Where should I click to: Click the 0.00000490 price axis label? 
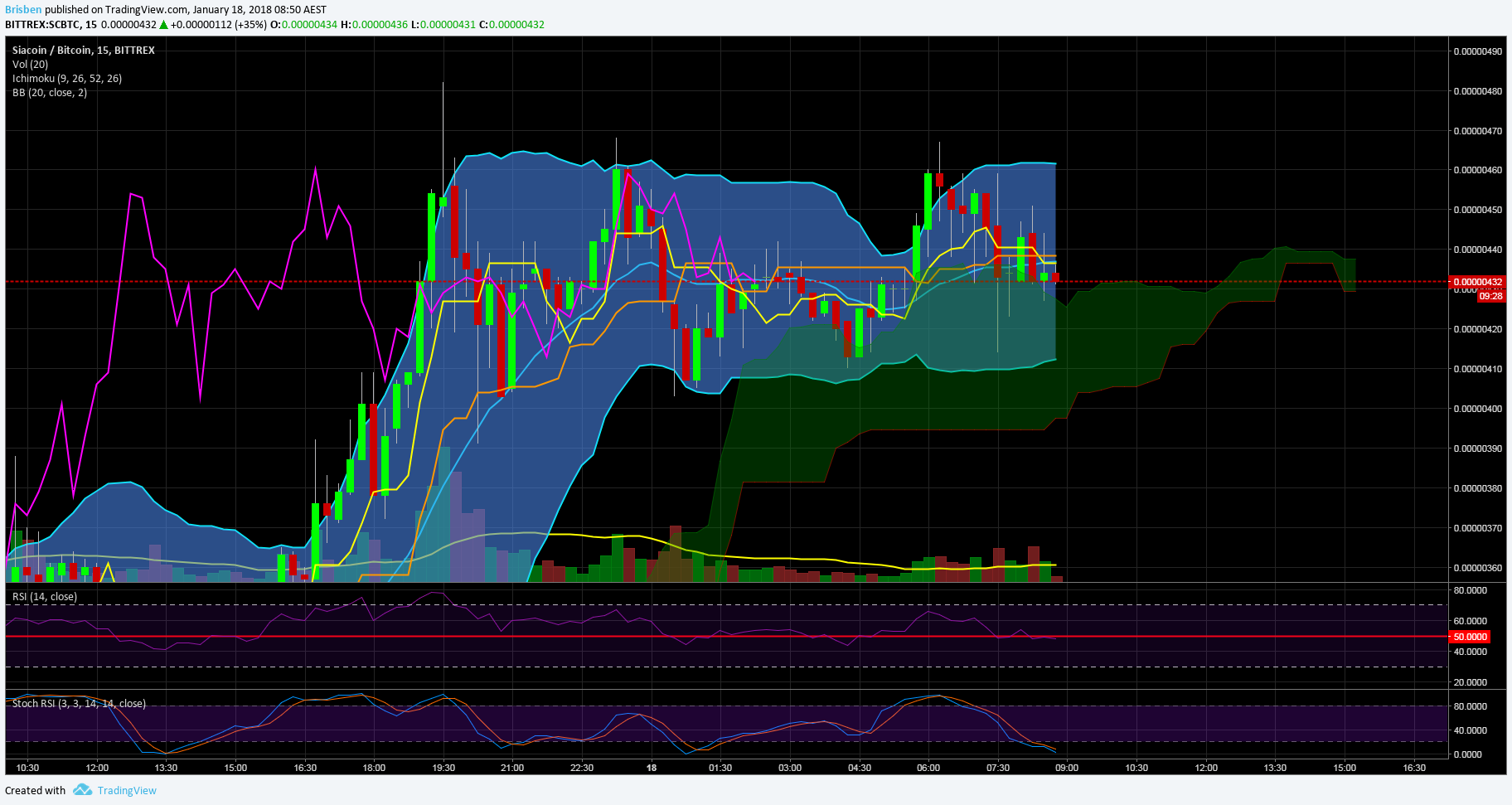coord(1478,51)
